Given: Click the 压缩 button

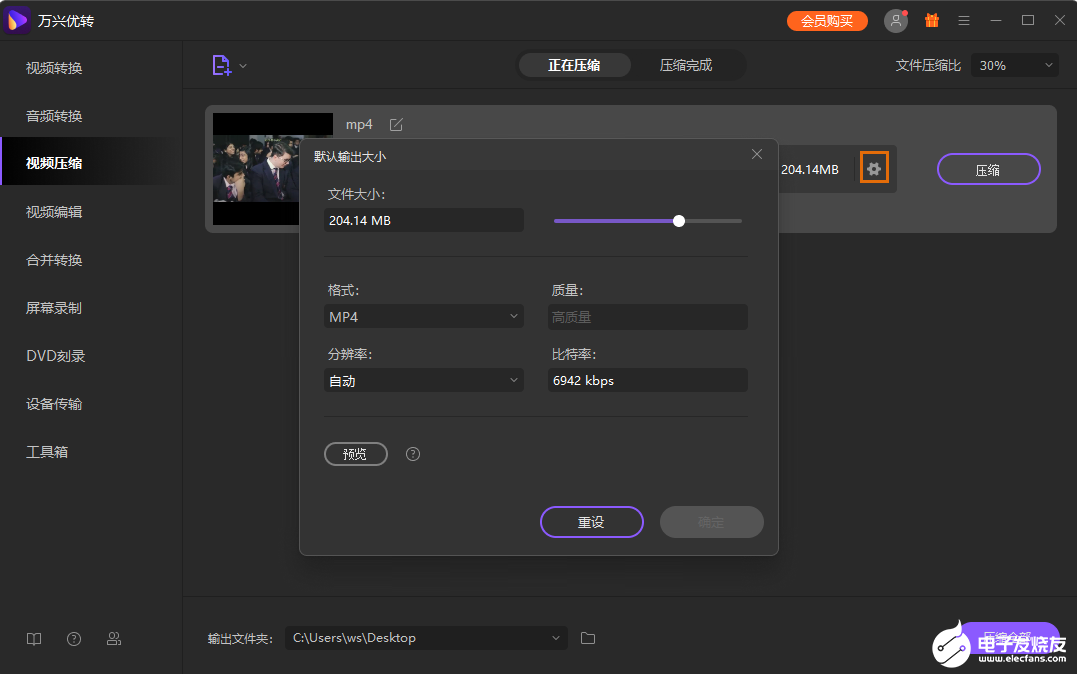Looking at the screenshot, I should tap(988, 170).
